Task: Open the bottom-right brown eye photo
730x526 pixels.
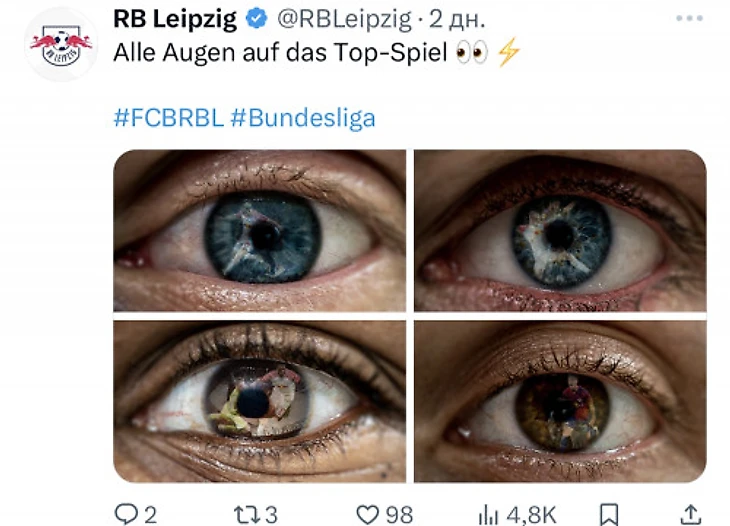Action: (x=560, y=401)
